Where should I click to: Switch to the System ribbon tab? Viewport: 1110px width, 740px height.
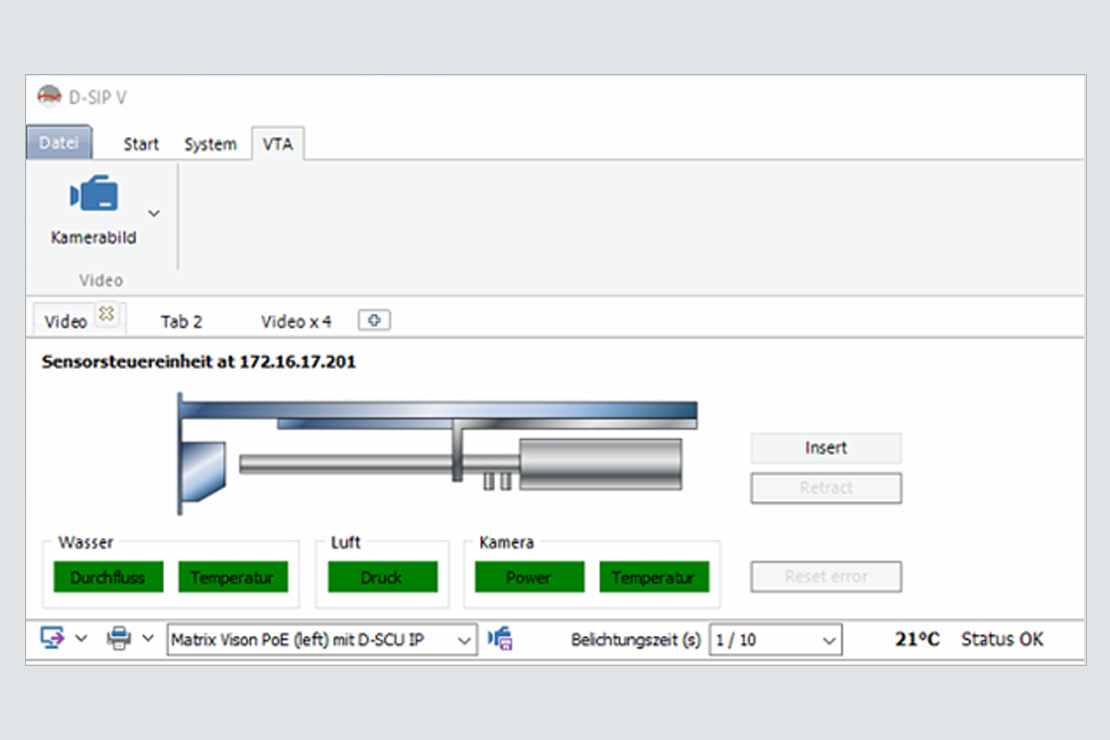(x=210, y=144)
